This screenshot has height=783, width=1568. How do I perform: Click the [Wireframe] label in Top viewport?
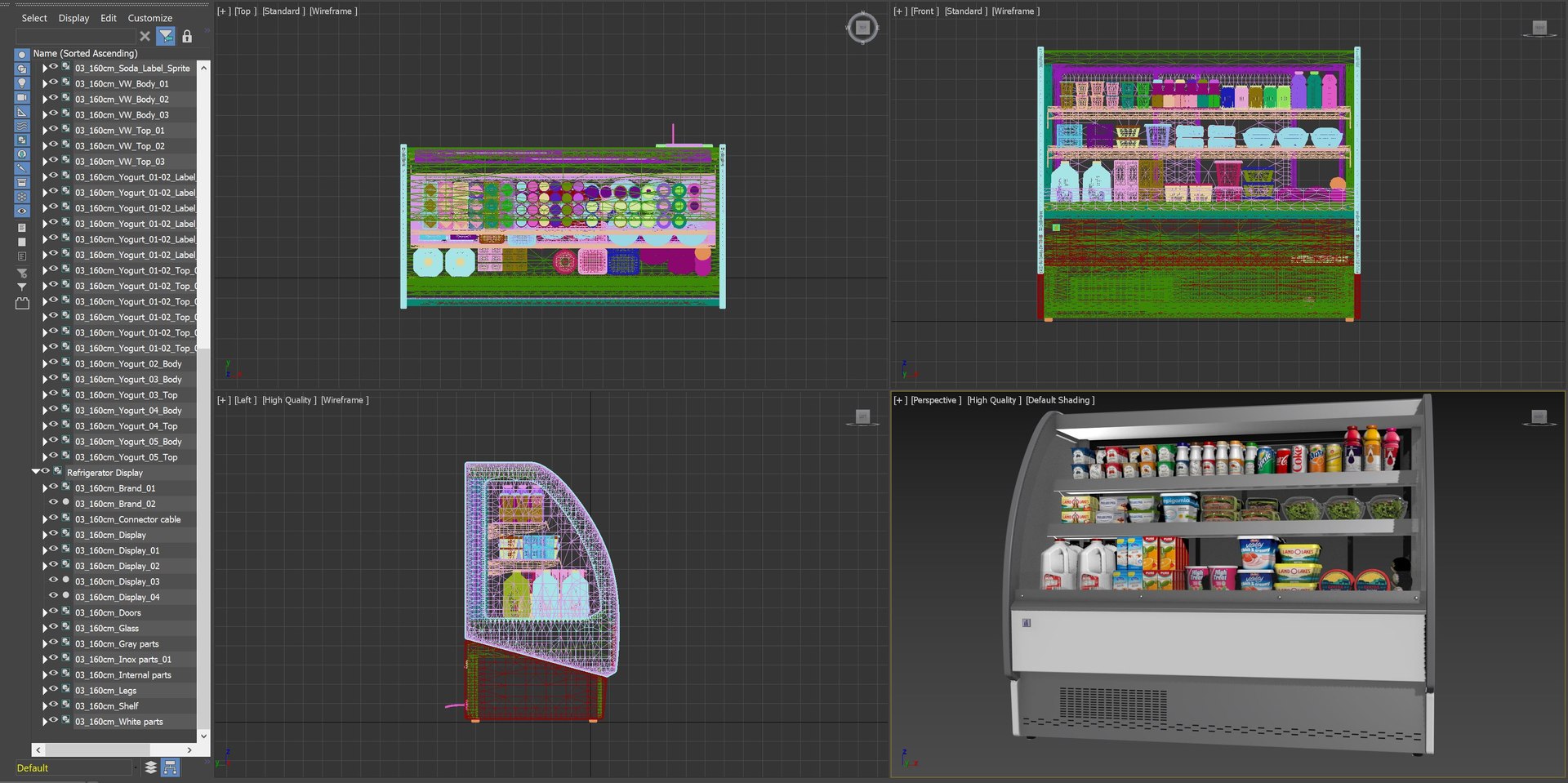coord(333,11)
